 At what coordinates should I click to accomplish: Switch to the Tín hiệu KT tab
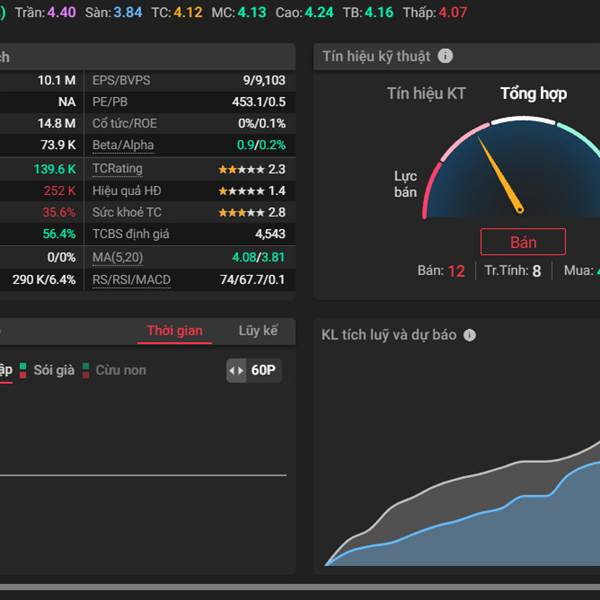click(x=427, y=94)
